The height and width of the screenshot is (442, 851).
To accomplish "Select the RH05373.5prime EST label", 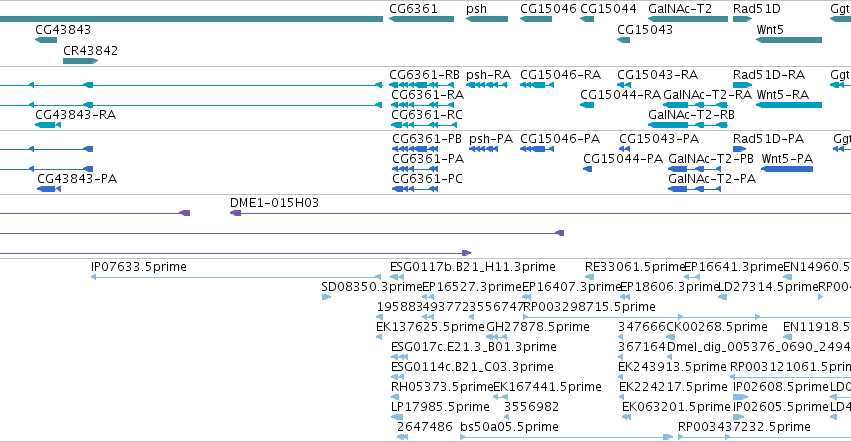I will click(x=442, y=387).
